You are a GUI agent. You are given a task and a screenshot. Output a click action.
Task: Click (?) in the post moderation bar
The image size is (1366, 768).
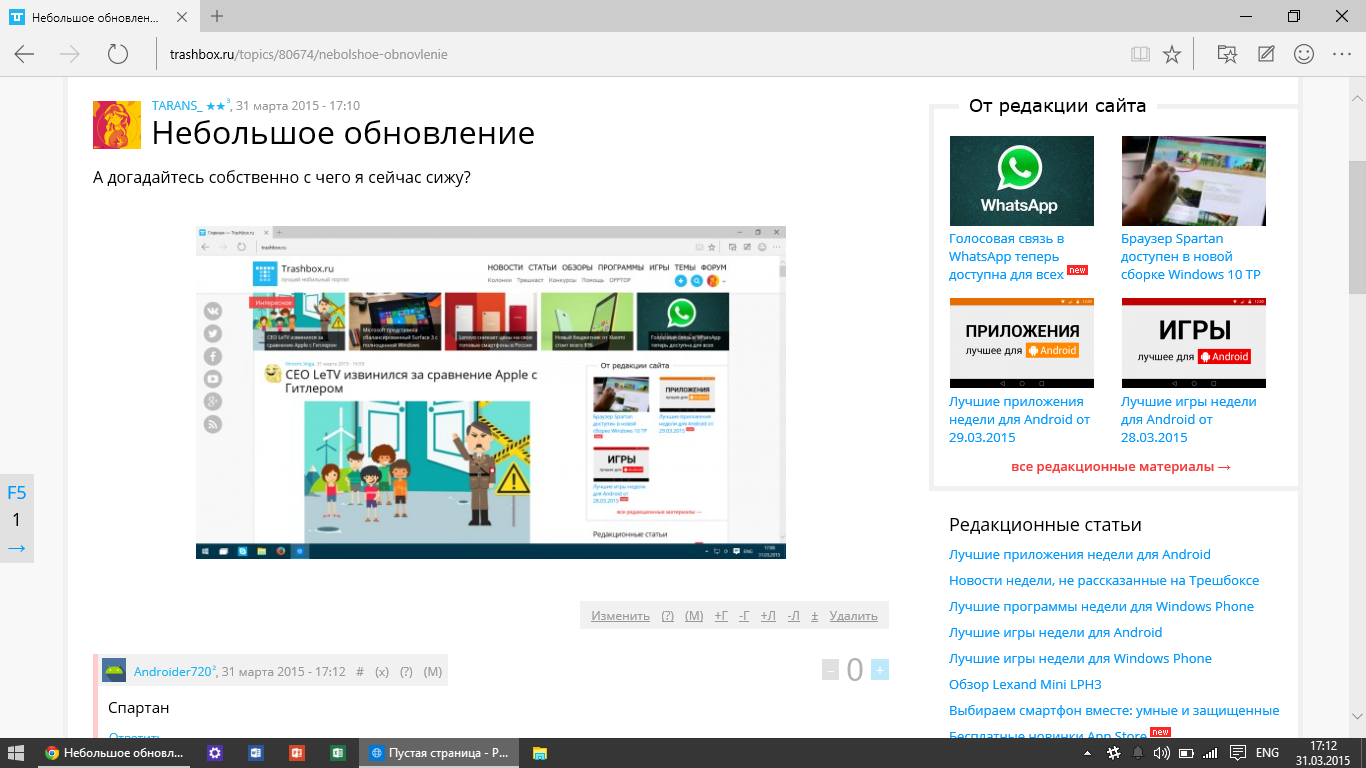click(667, 616)
